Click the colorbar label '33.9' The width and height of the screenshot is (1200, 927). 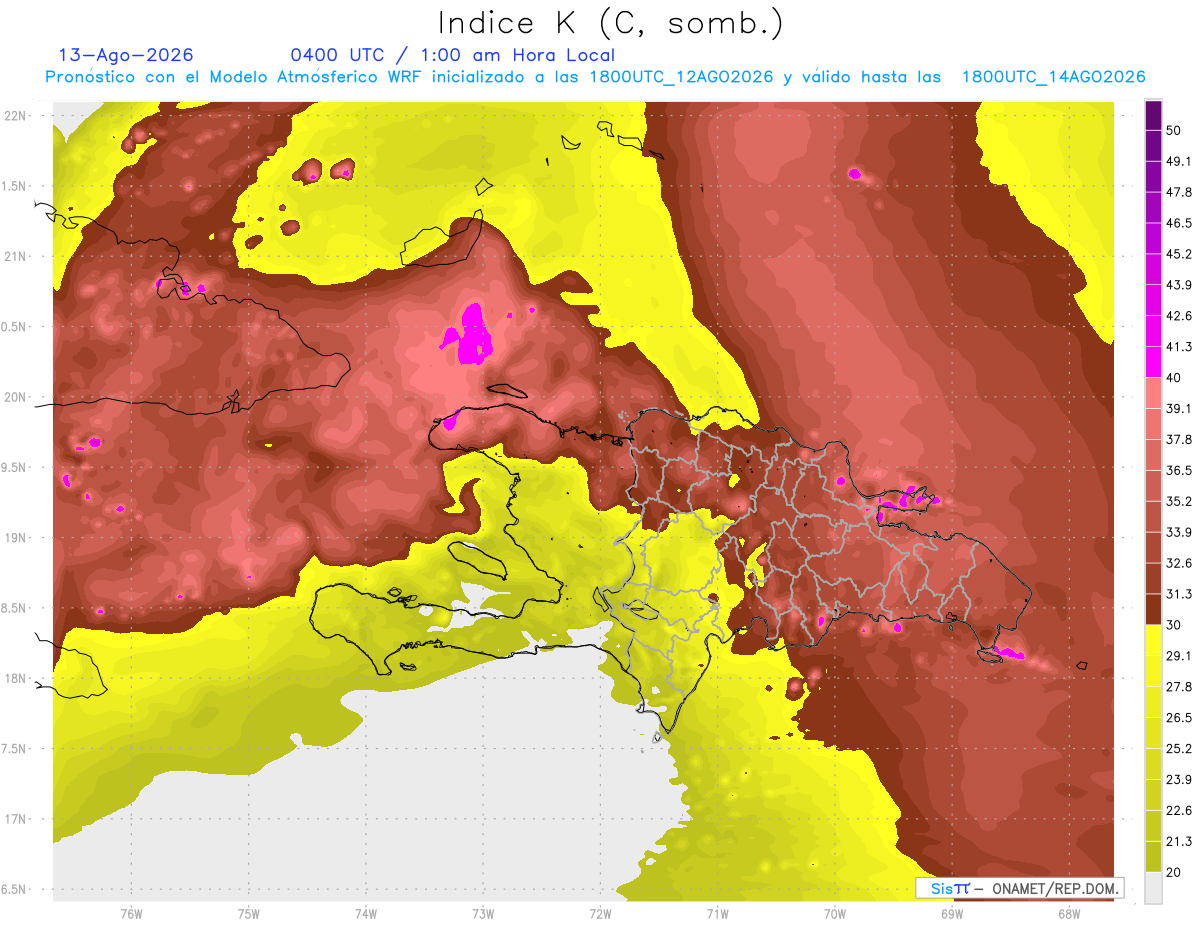(1179, 532)
